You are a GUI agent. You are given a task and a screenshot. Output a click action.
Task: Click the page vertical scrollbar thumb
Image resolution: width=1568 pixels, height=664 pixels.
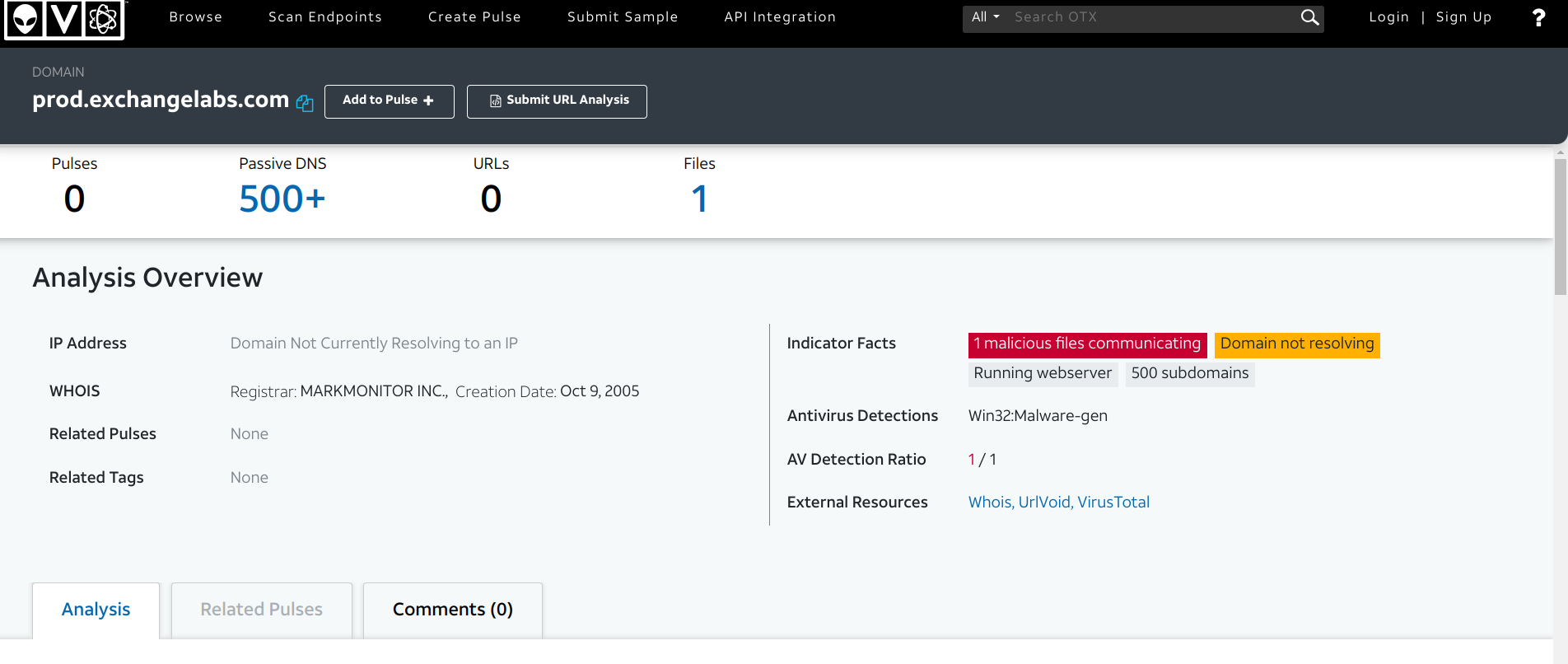[1560, 227]
